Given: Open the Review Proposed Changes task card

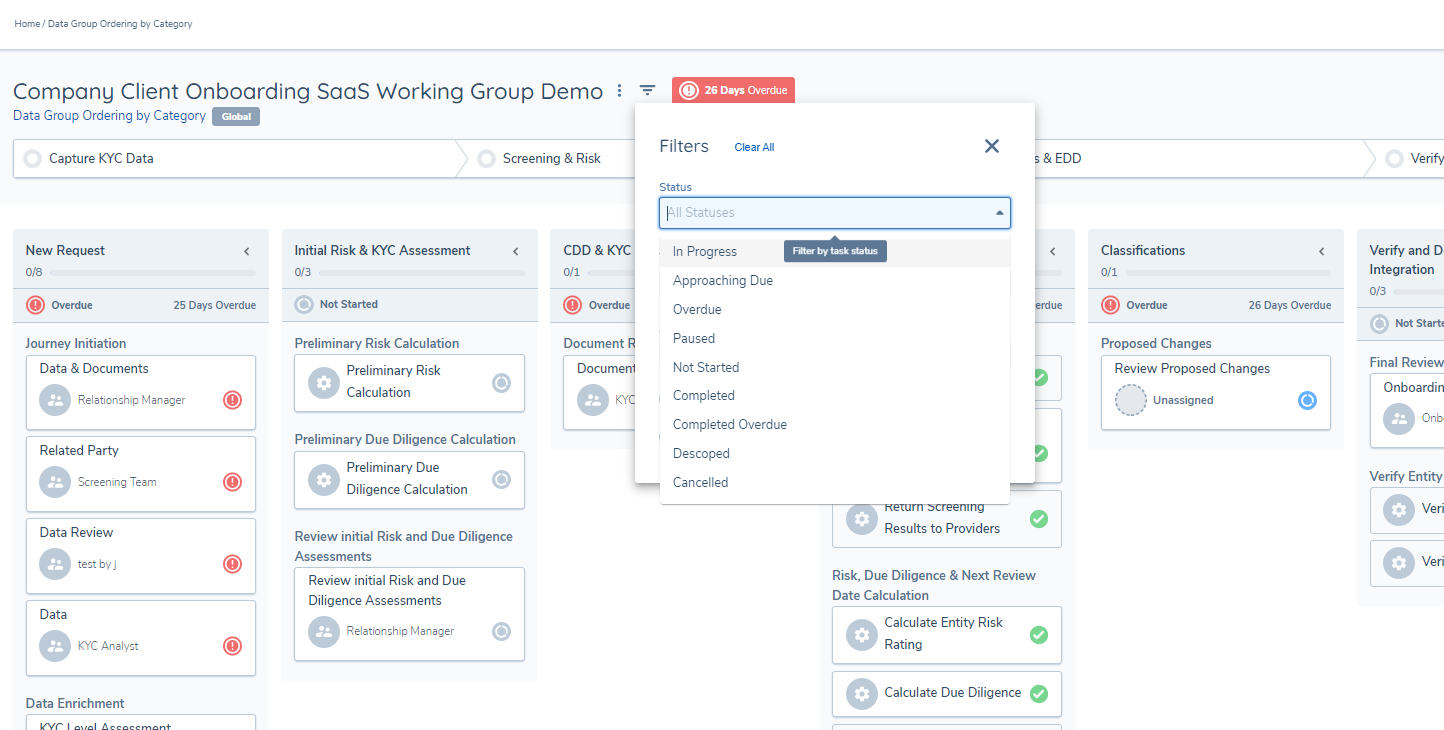Looking at the screenshot, I should point(1216,392).
